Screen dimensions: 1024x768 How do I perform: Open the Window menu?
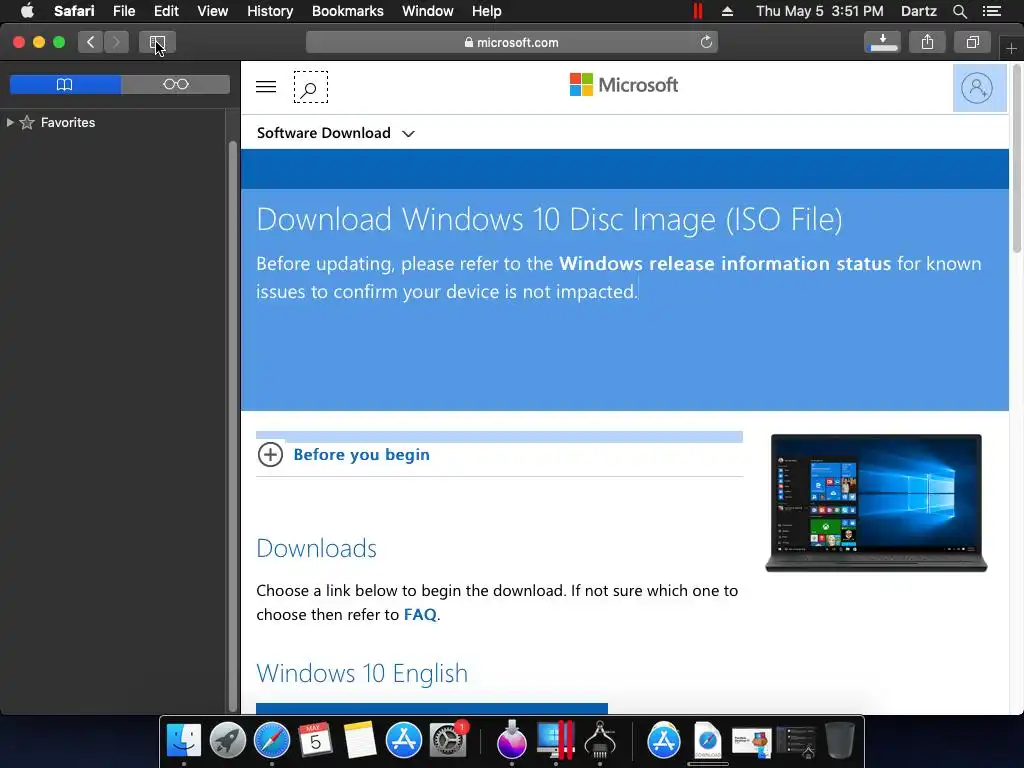pos(428,11)
